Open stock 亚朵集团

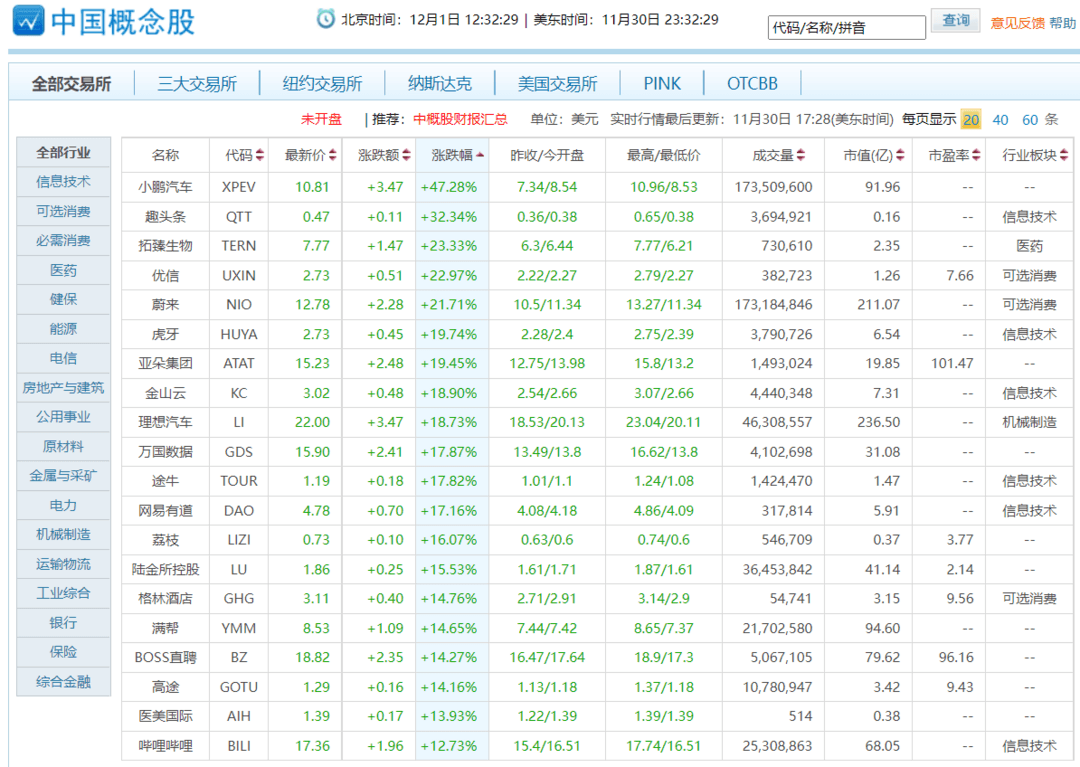(165, 364)
